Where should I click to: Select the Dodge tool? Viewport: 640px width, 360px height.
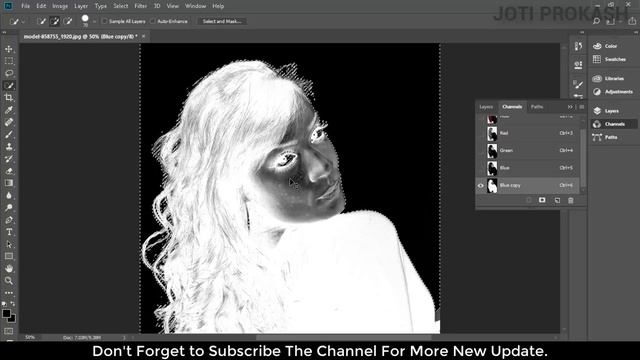(x=9, y=207)
